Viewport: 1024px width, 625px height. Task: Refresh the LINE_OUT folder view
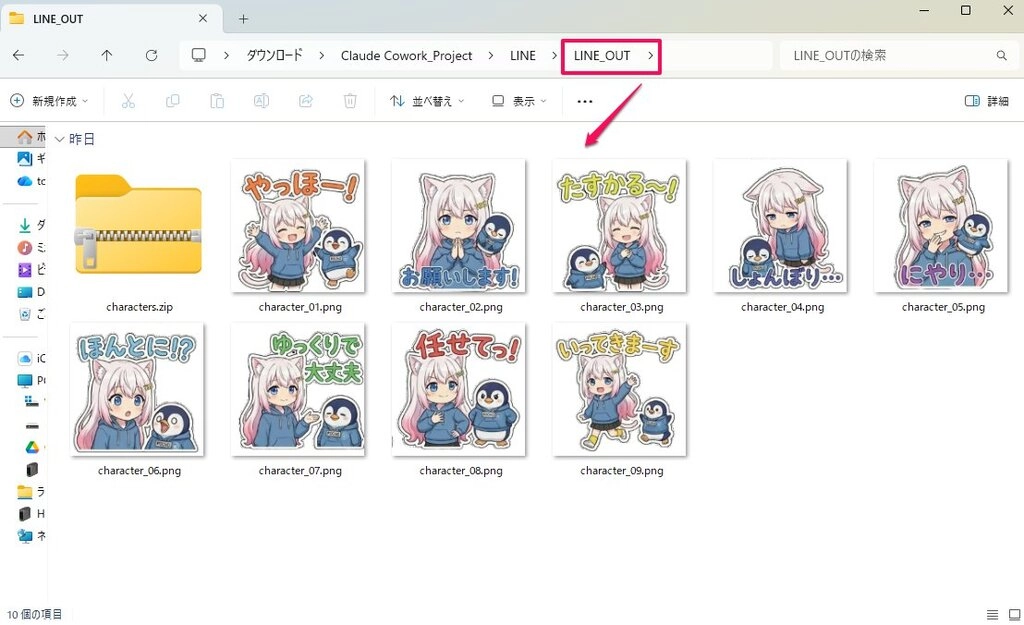152,56
